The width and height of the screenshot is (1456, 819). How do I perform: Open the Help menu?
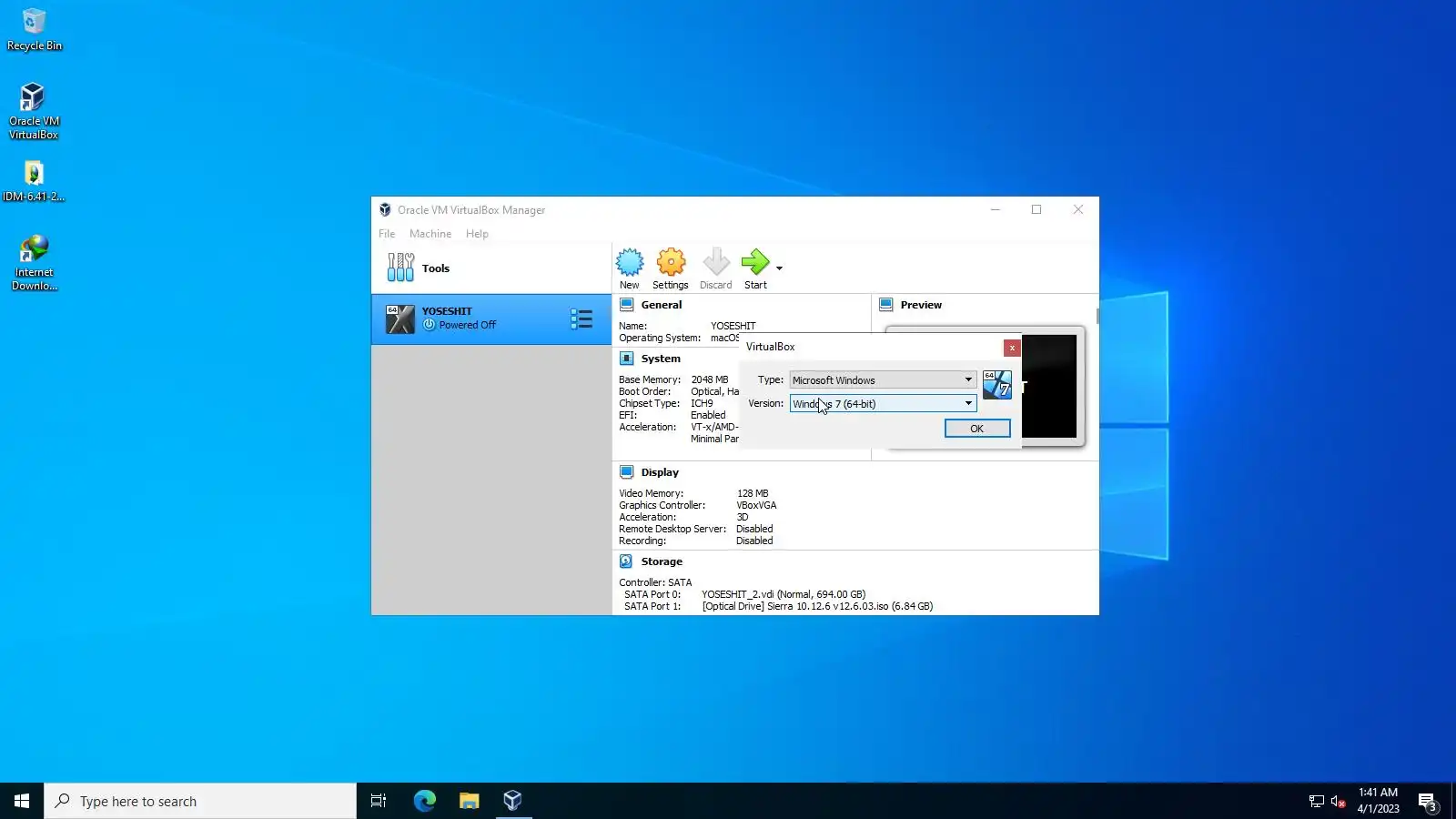pyautogui.click(x=477, y=234)
